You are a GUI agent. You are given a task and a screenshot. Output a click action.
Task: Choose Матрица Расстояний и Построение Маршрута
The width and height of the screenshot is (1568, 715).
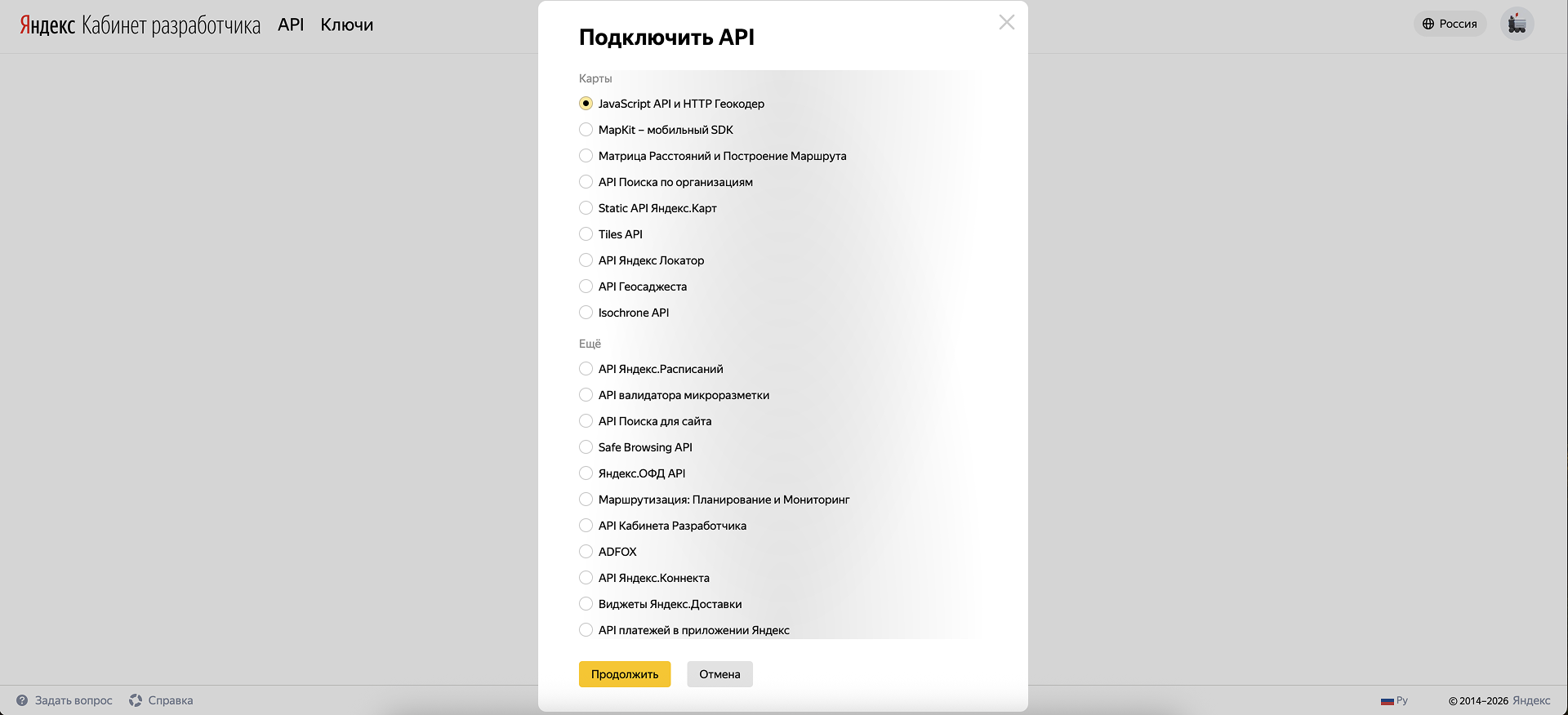pos(586,156)
